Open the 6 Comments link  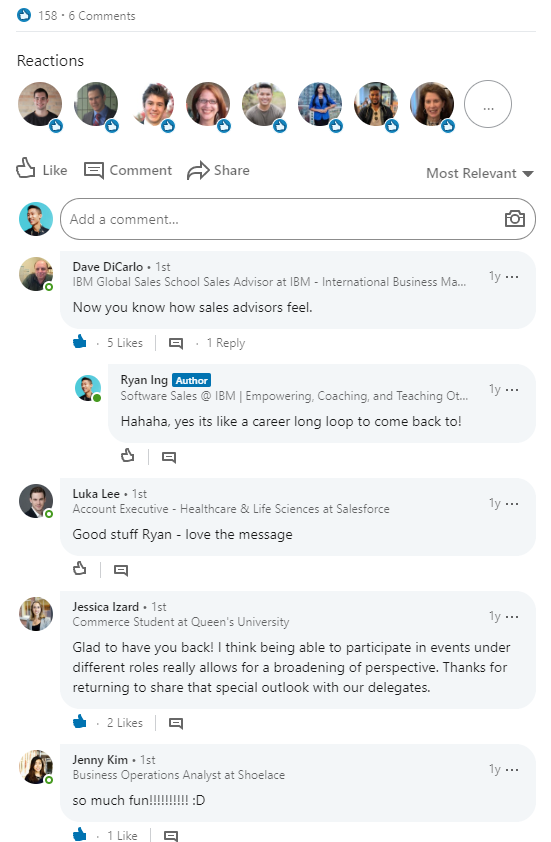coord(102,16)
